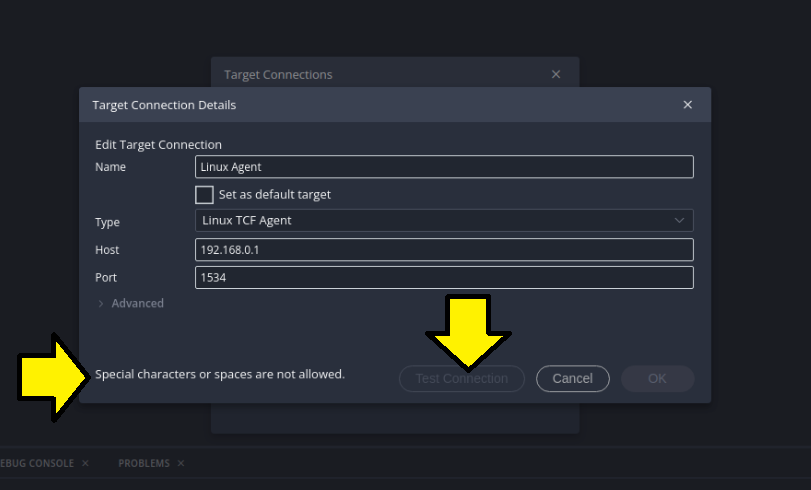
Task: Focus the Name field containing Linux Agent
Action: (x=443, y=167)
